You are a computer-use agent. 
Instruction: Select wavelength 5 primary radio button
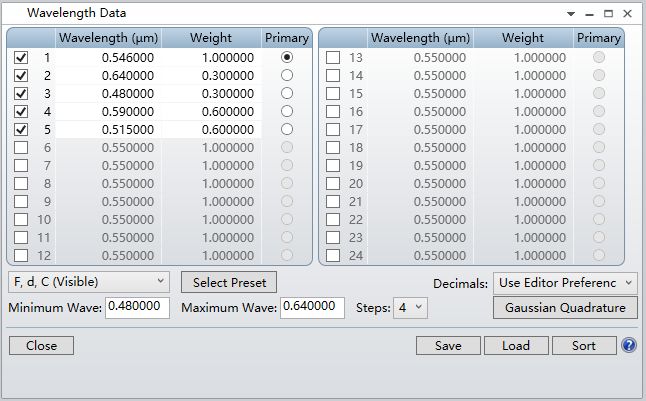[287, 130]
